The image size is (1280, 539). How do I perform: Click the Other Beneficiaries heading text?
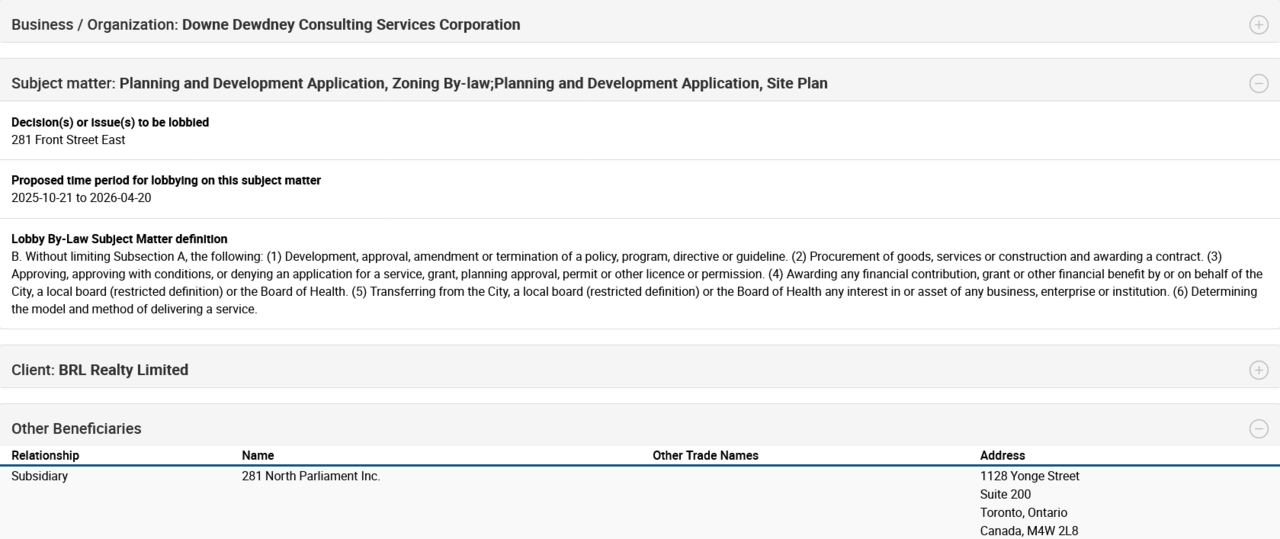[76, 429]
